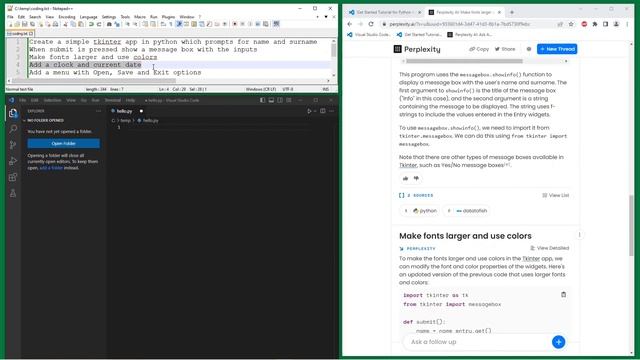Open the browser profile avatar icon
Screen dimensions: 640x360
point(616,24)
